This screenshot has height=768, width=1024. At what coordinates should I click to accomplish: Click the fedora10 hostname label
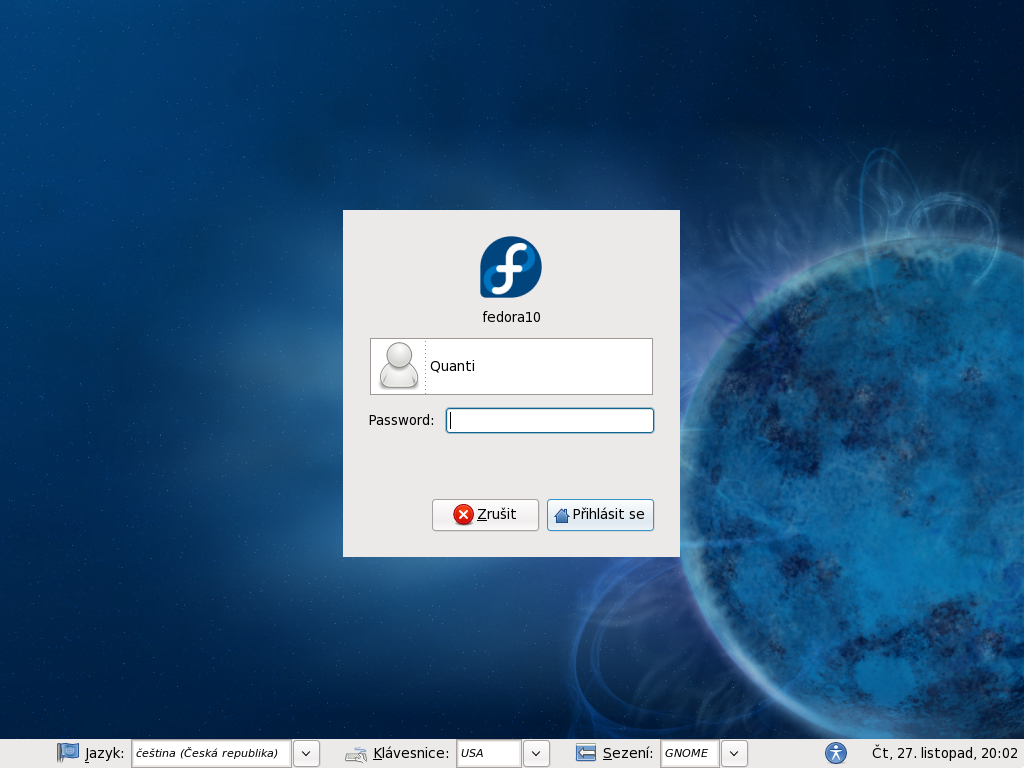[511, 317]
